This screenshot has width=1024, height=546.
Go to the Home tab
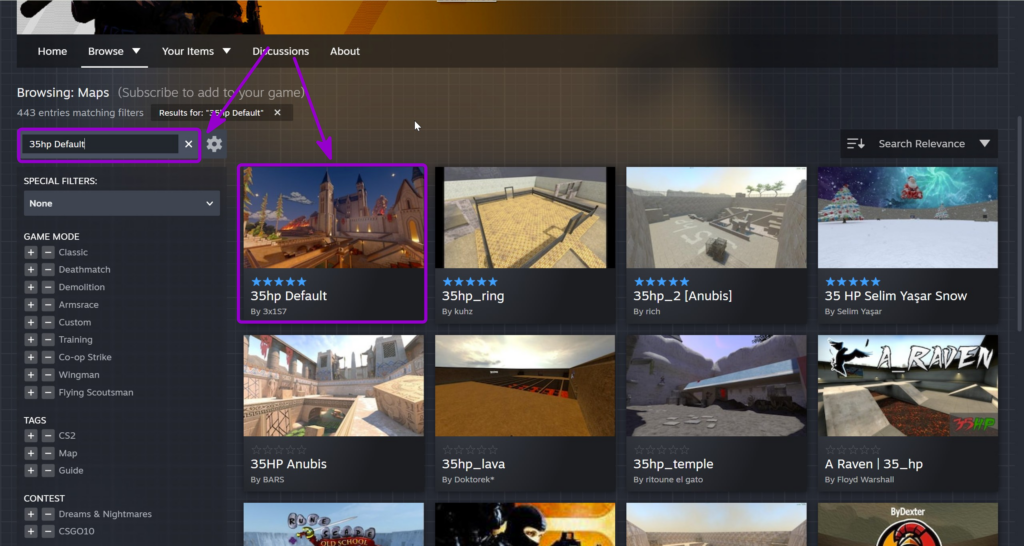[x=52, y=51]
